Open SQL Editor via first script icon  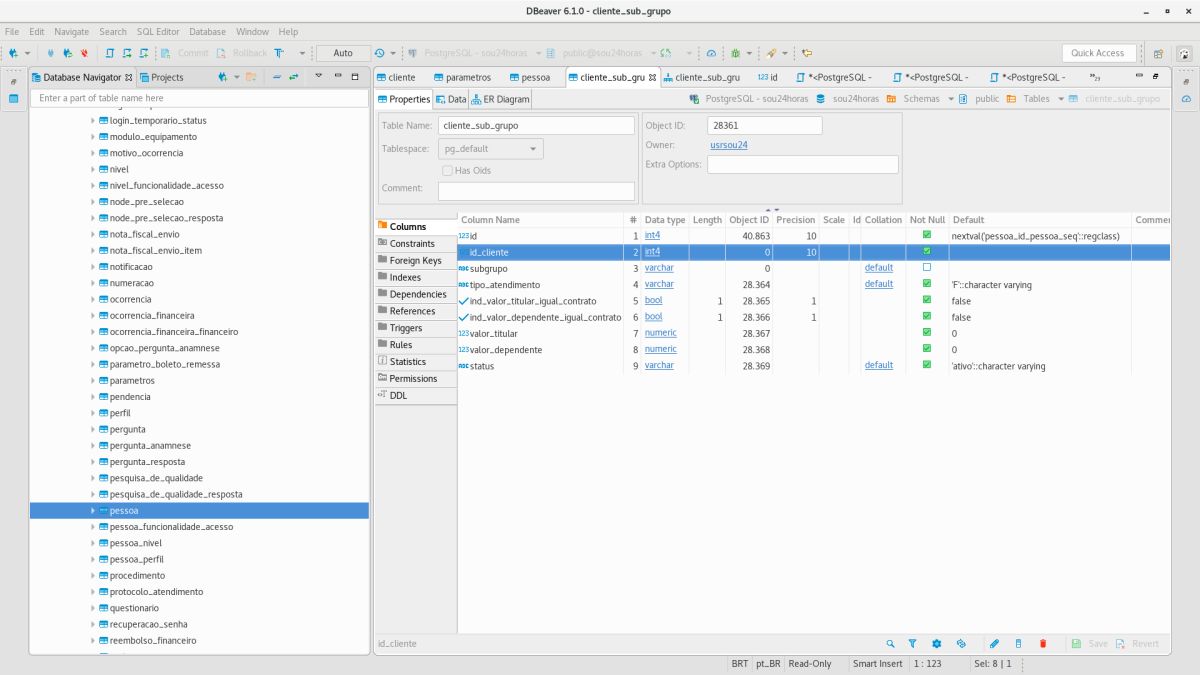click(110, 53)
